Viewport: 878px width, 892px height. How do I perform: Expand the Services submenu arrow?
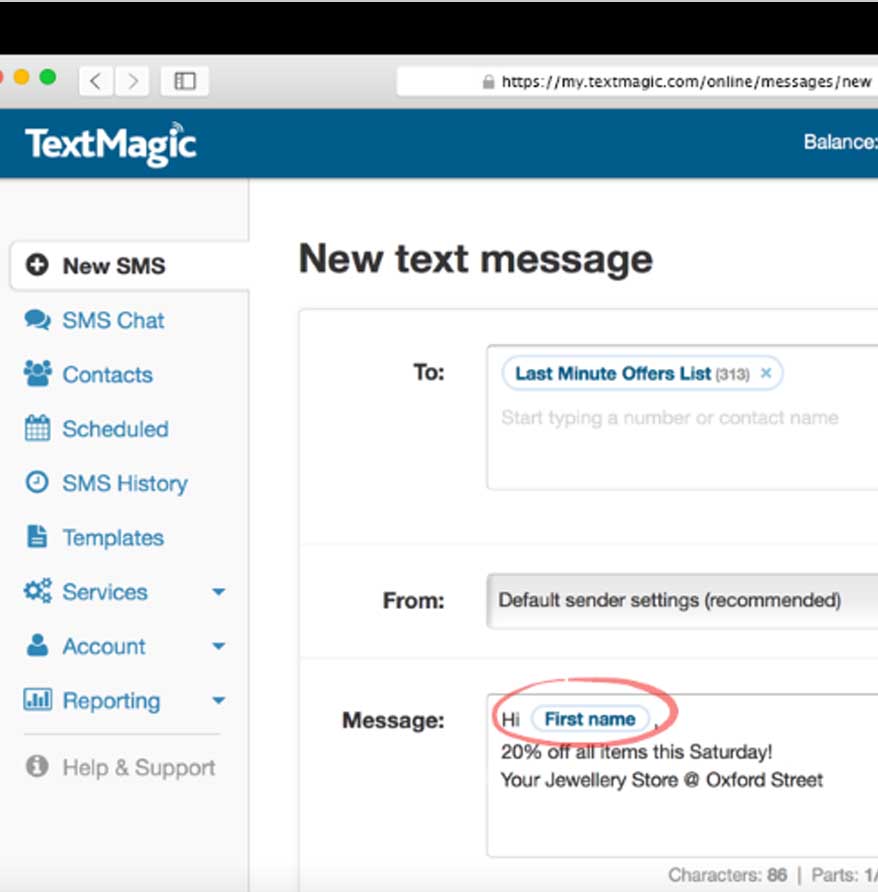[x=218, y=593]
